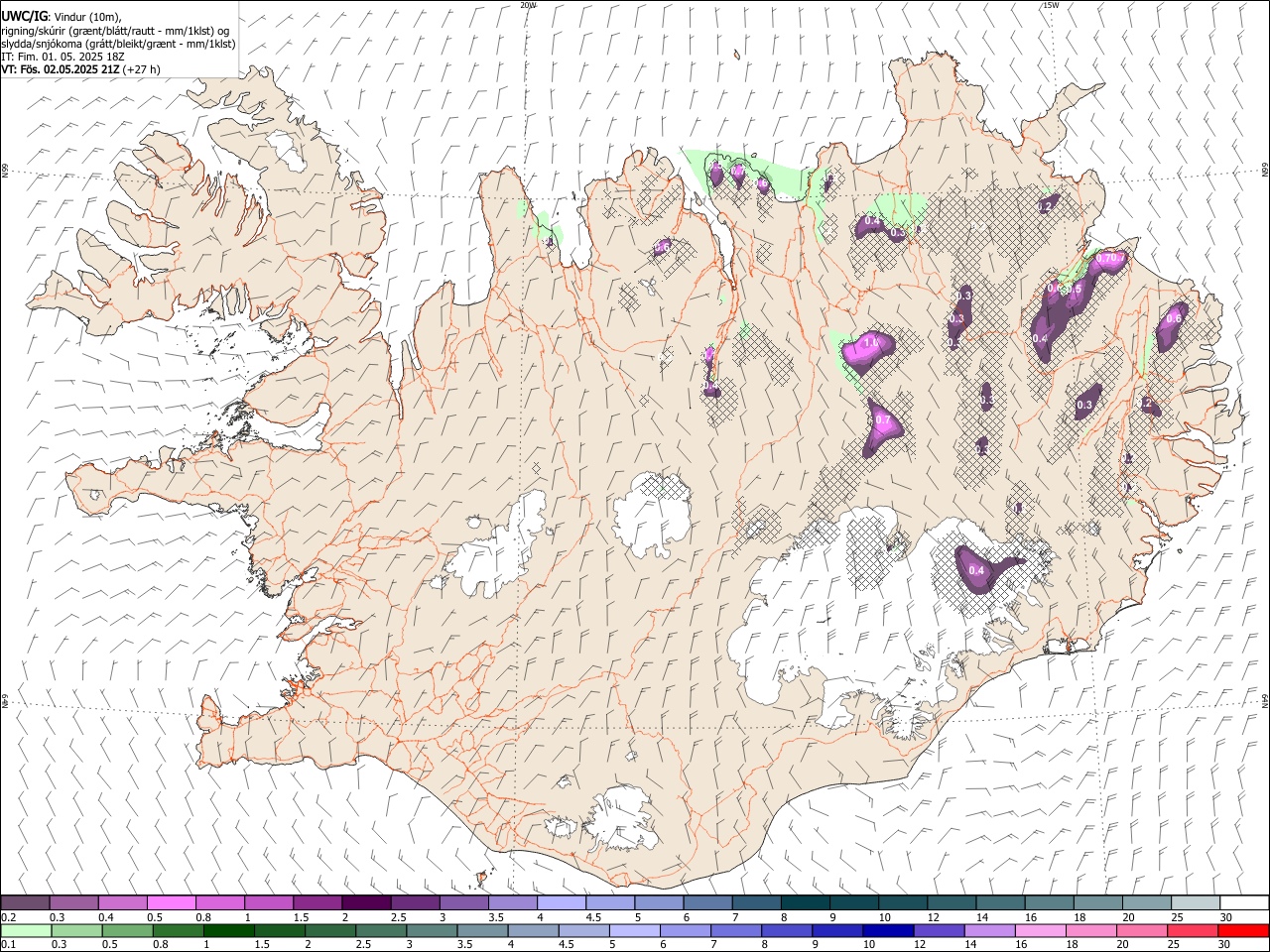1270x952 pixels.
Task: Click the 'slydda/snjókoma' legend description line
Action: click(x=118, y=44)
